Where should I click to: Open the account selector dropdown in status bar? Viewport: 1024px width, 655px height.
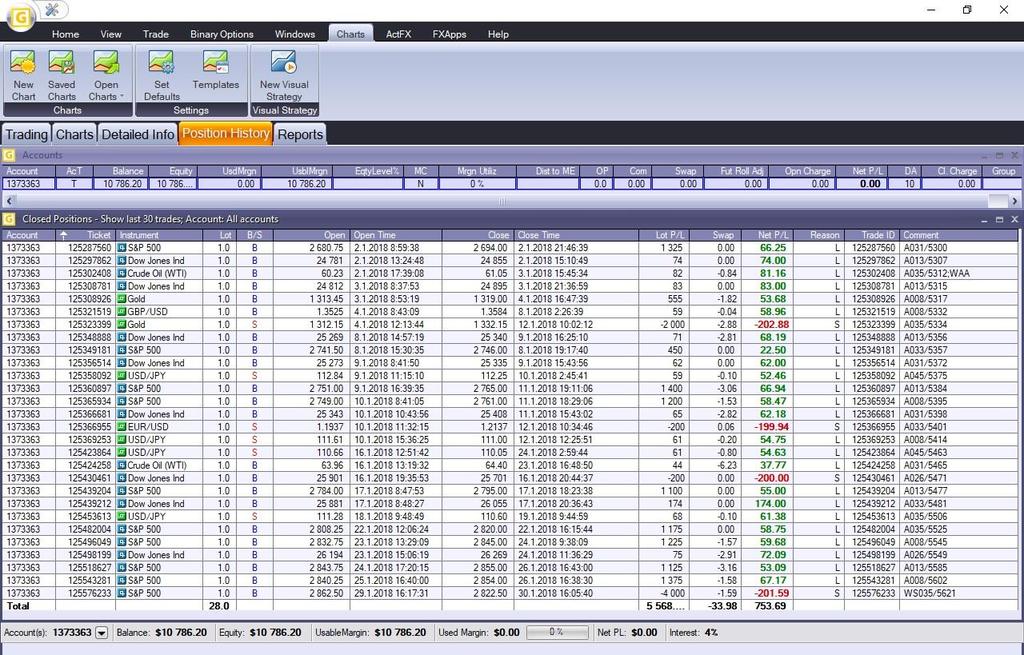[x=101, y=633]
